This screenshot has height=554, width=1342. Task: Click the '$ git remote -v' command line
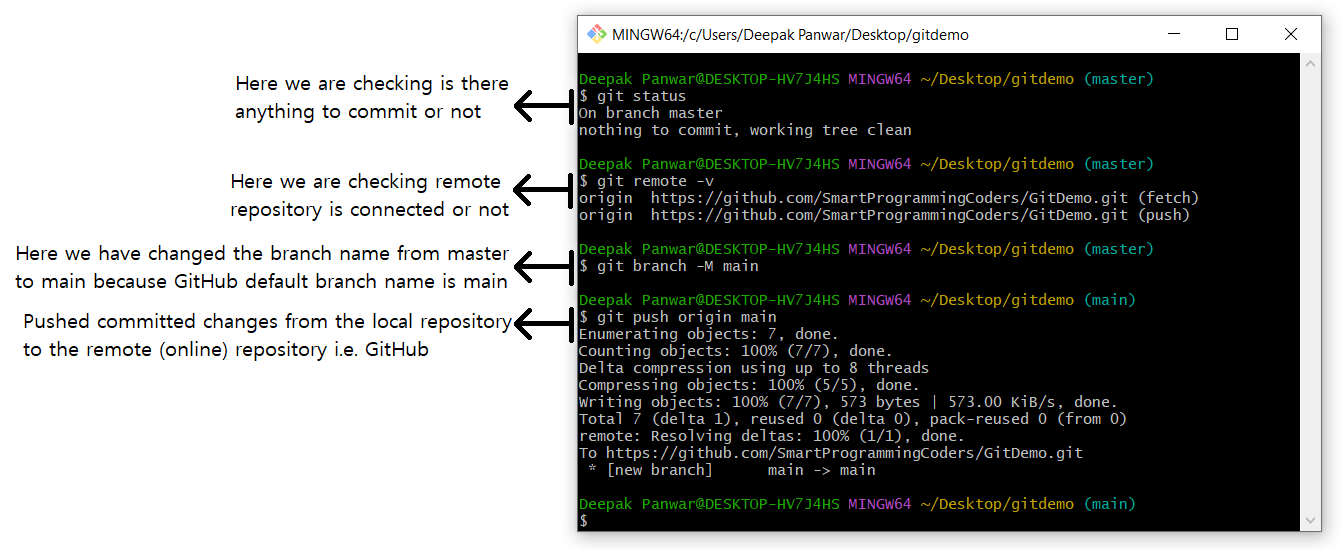click(647, 181)
